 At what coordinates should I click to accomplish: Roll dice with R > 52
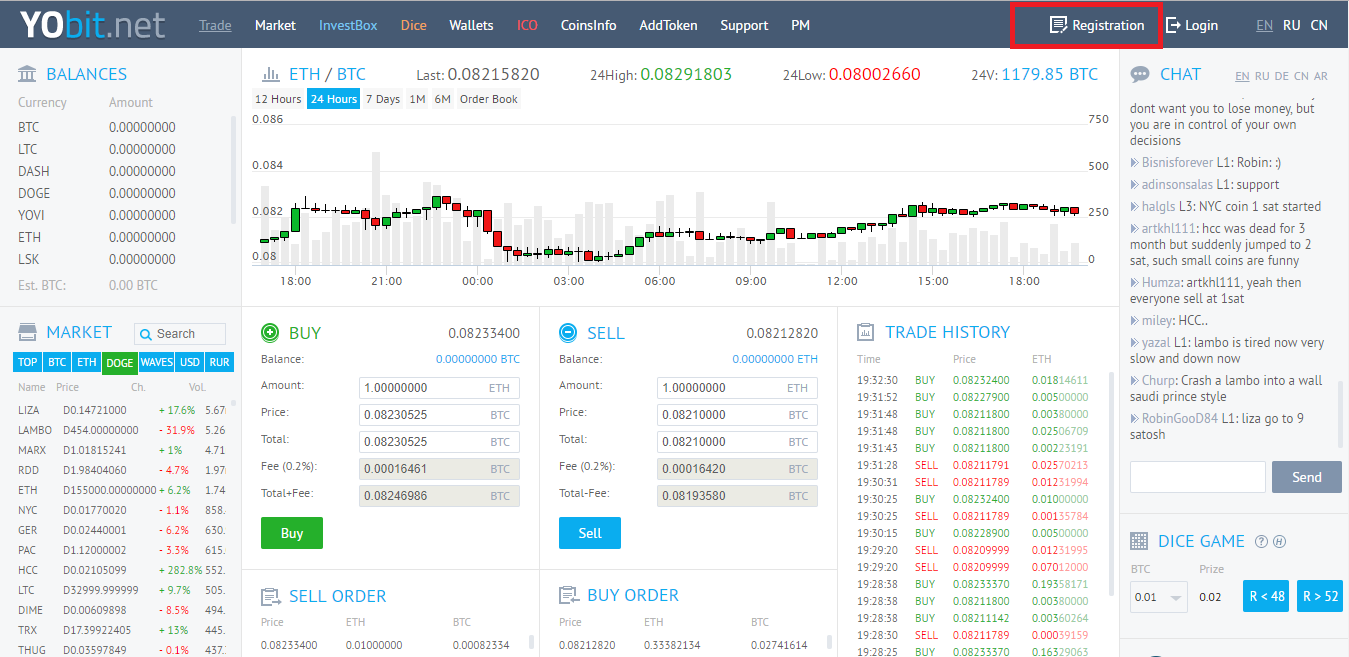tap(1320, 596)
